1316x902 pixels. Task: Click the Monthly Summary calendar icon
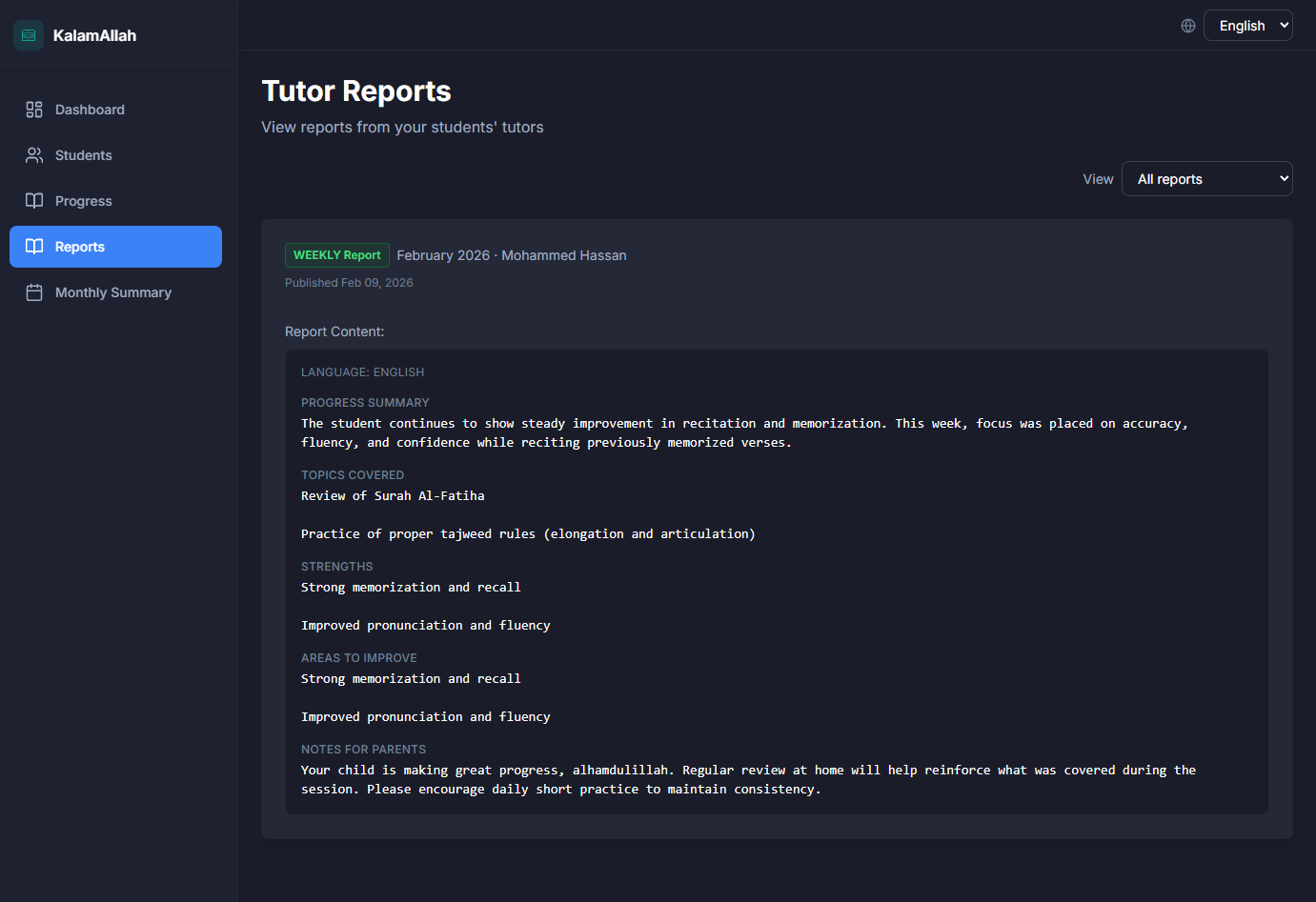tap(34, 292)
